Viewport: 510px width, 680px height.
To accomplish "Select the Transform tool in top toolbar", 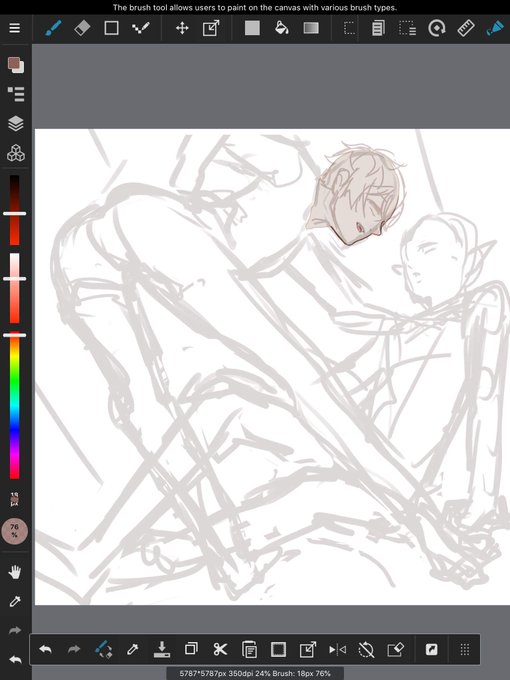I will pos(211,28).
